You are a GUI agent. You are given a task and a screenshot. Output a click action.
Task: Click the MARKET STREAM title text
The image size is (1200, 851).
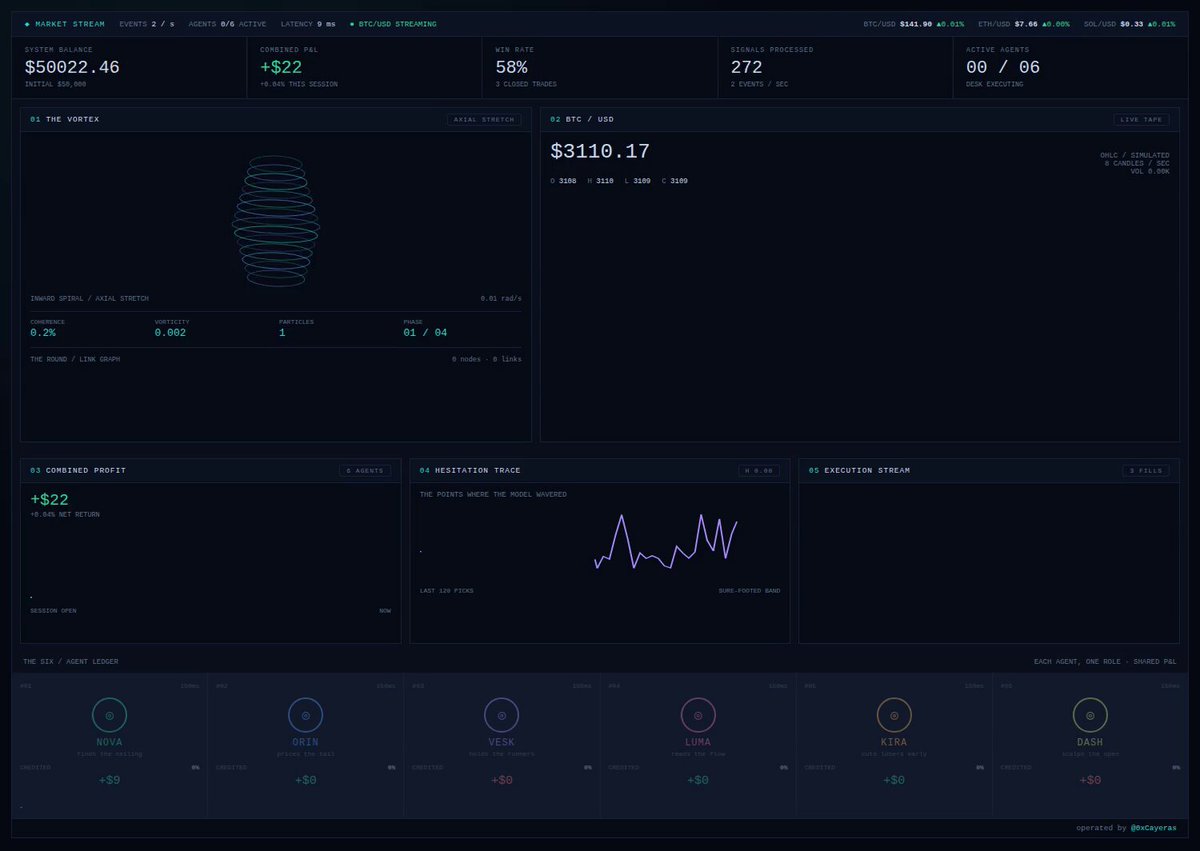pyautogui.click(x=69, y=24)
